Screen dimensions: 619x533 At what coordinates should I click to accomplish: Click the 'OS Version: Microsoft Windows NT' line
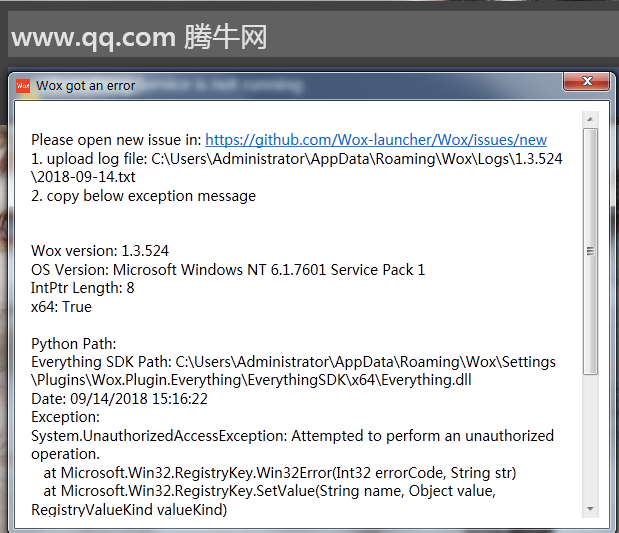tap(228, 270)
